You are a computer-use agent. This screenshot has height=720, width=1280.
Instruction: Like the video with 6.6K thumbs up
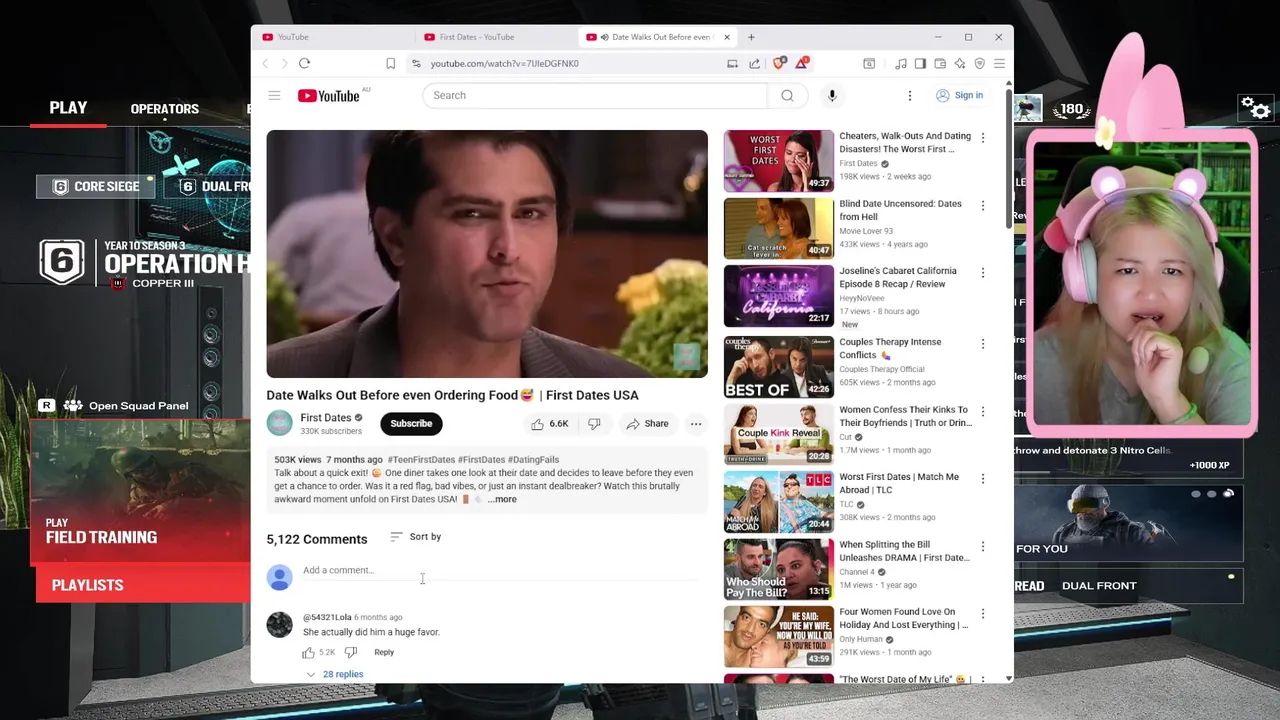pyautogui.click(x=550, y=424)
